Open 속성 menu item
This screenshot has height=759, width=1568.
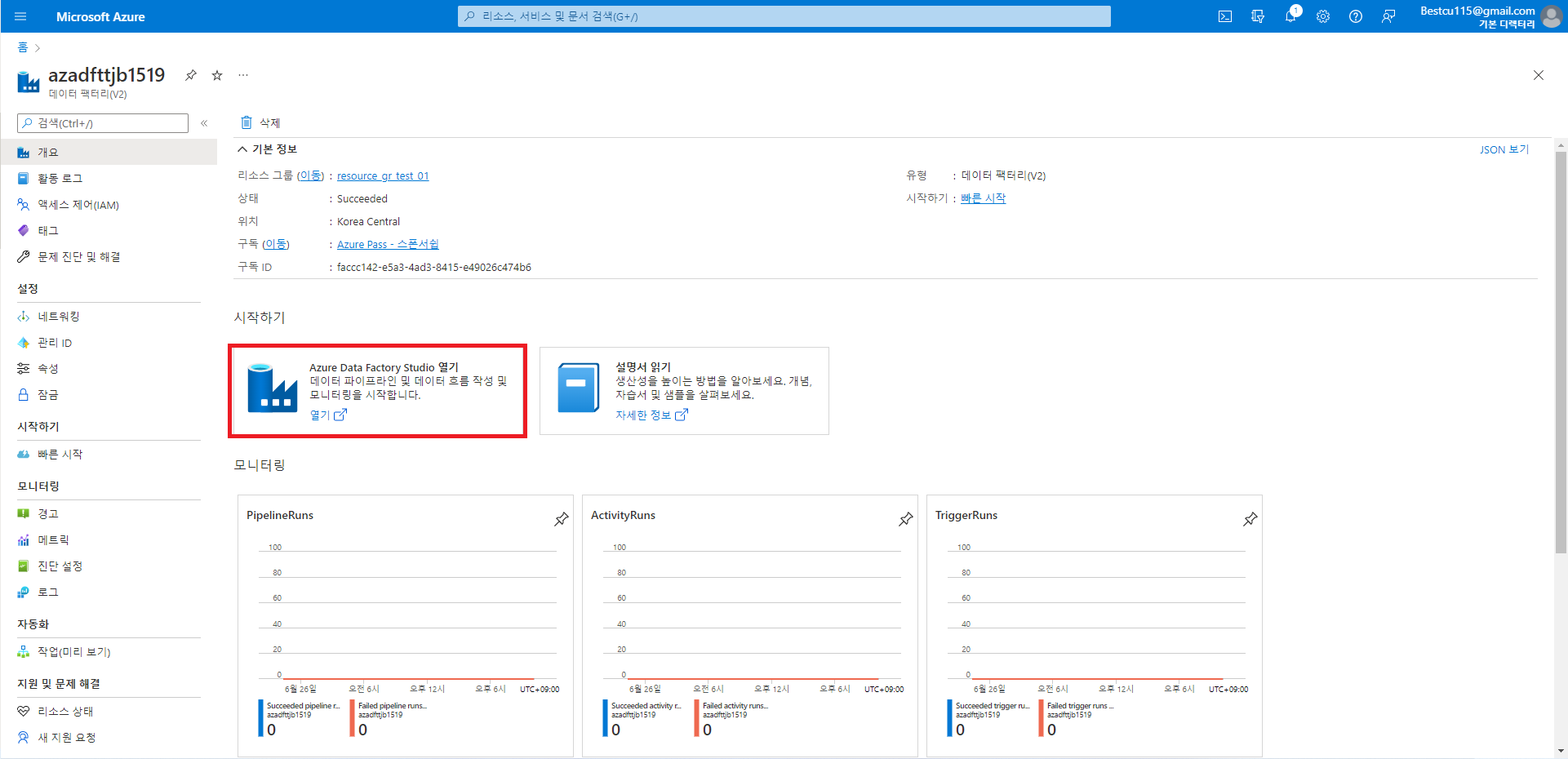109,369
